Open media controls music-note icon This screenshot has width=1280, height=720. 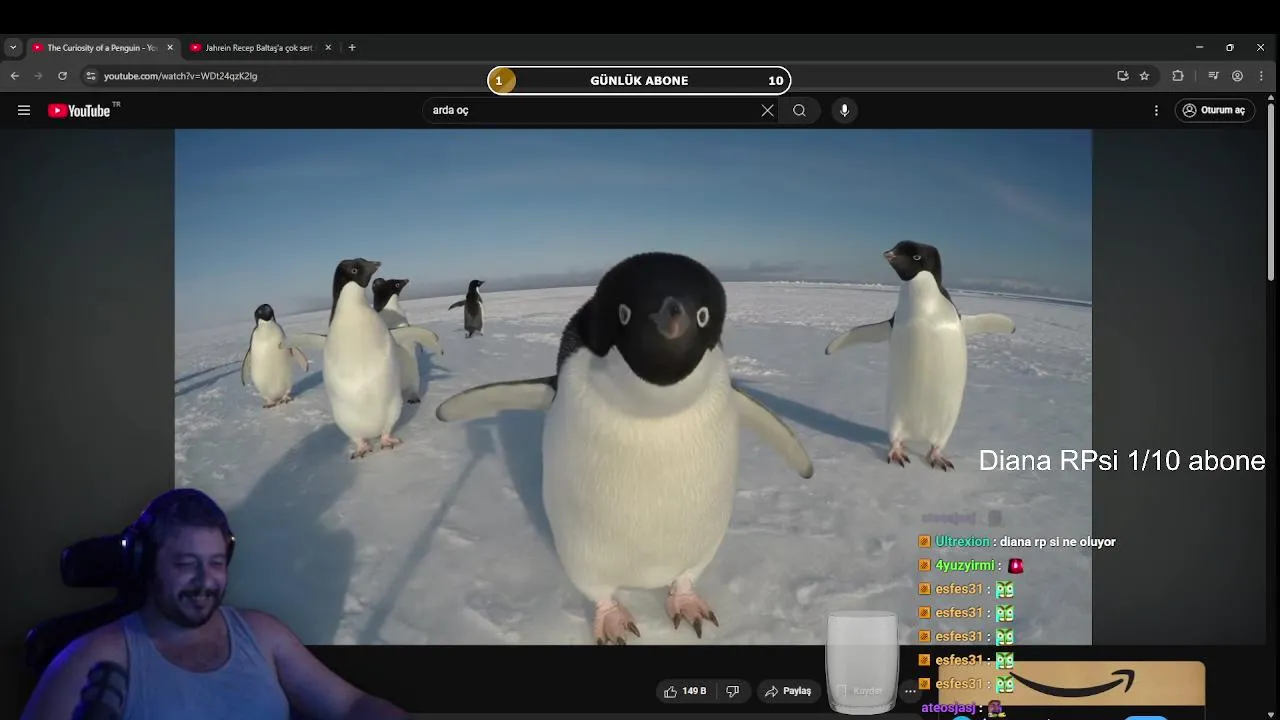[x=1213, y=76]
